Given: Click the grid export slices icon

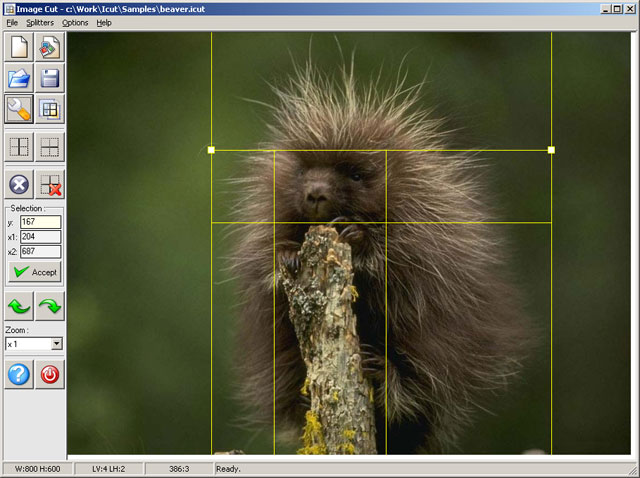Looking at the screenshot, I should tap(50, 109).
